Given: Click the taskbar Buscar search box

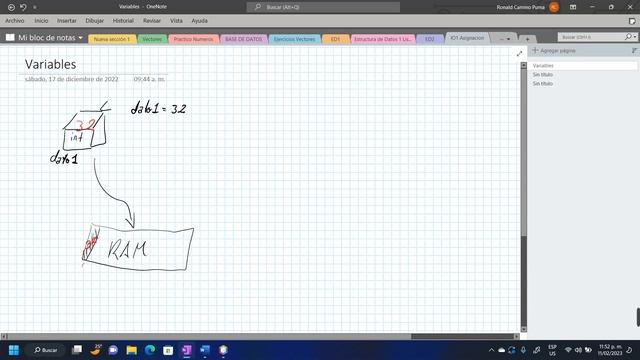Looking at the screenshot, I should coord(45,350).
